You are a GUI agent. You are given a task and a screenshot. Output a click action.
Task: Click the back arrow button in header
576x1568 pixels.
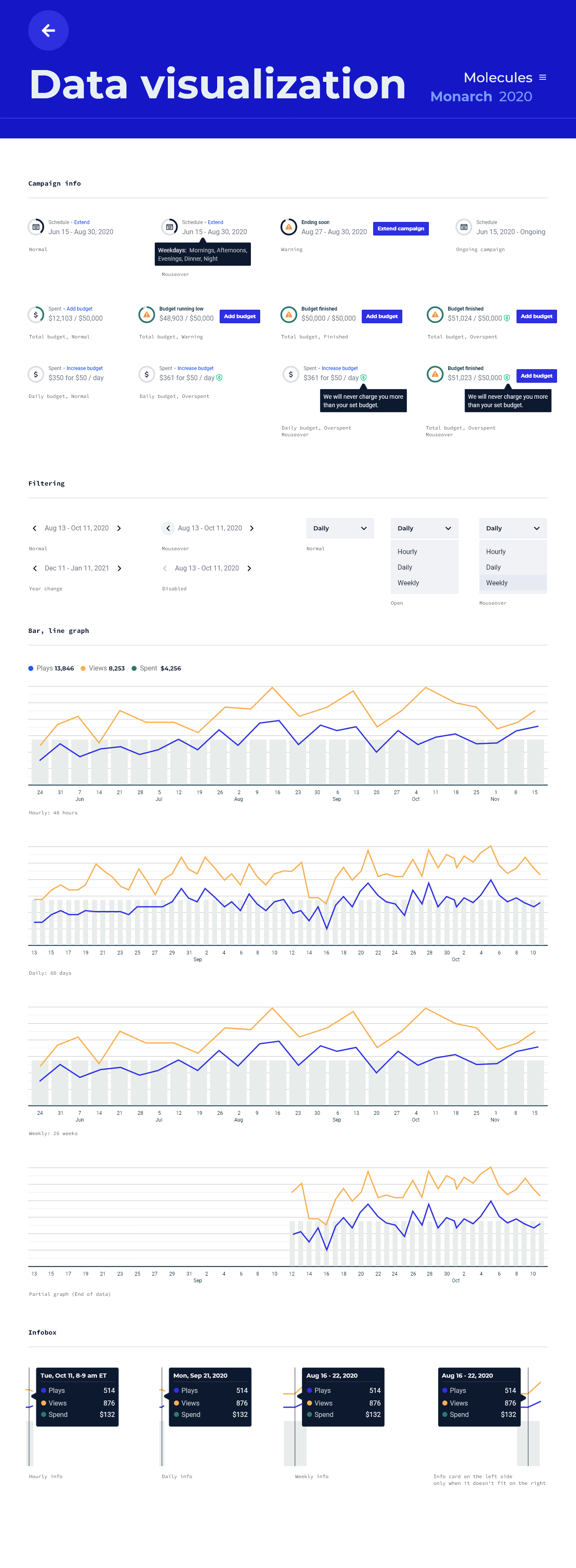tap(48, 30)
